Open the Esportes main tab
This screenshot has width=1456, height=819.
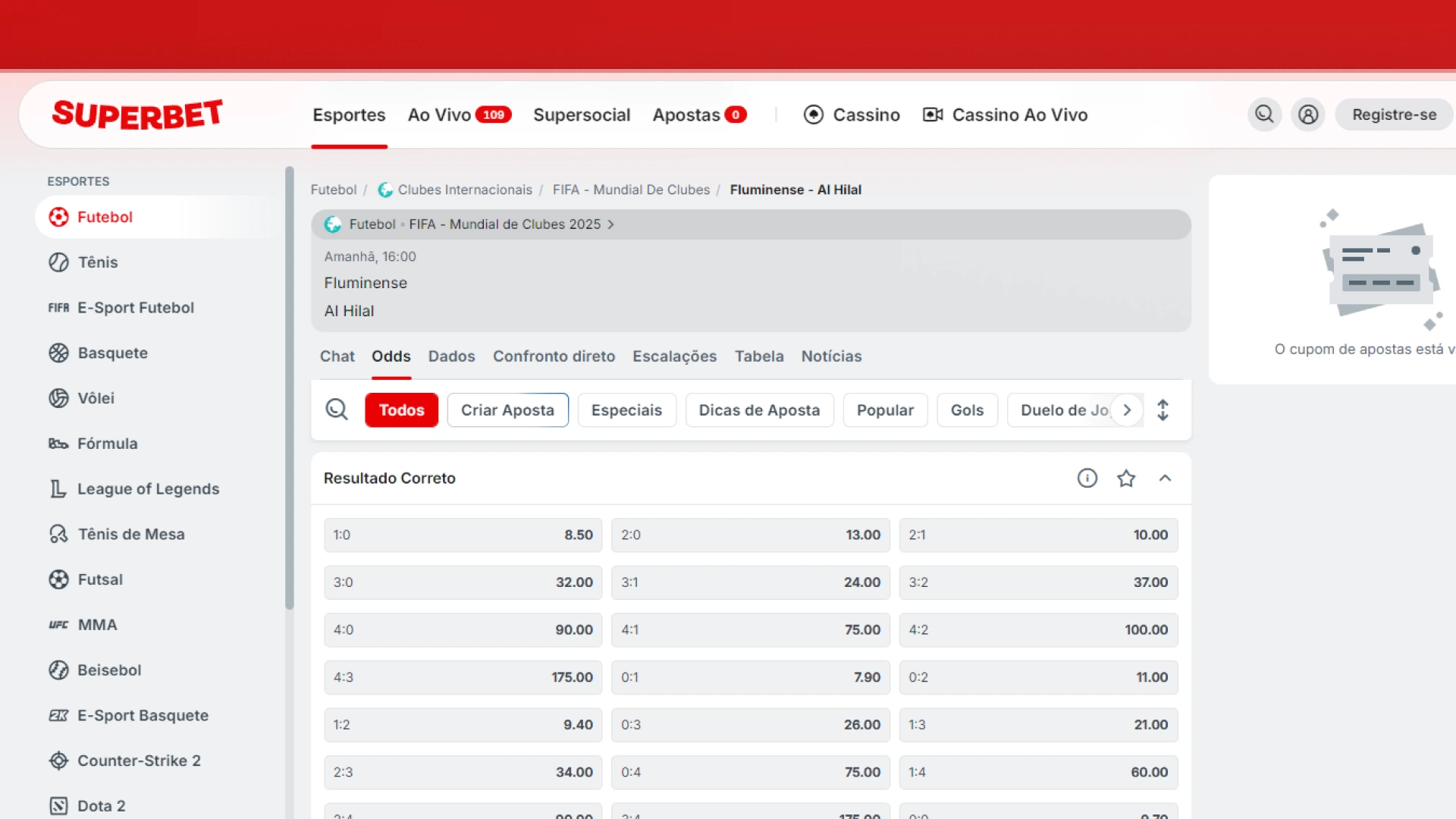tap(349, 115)
